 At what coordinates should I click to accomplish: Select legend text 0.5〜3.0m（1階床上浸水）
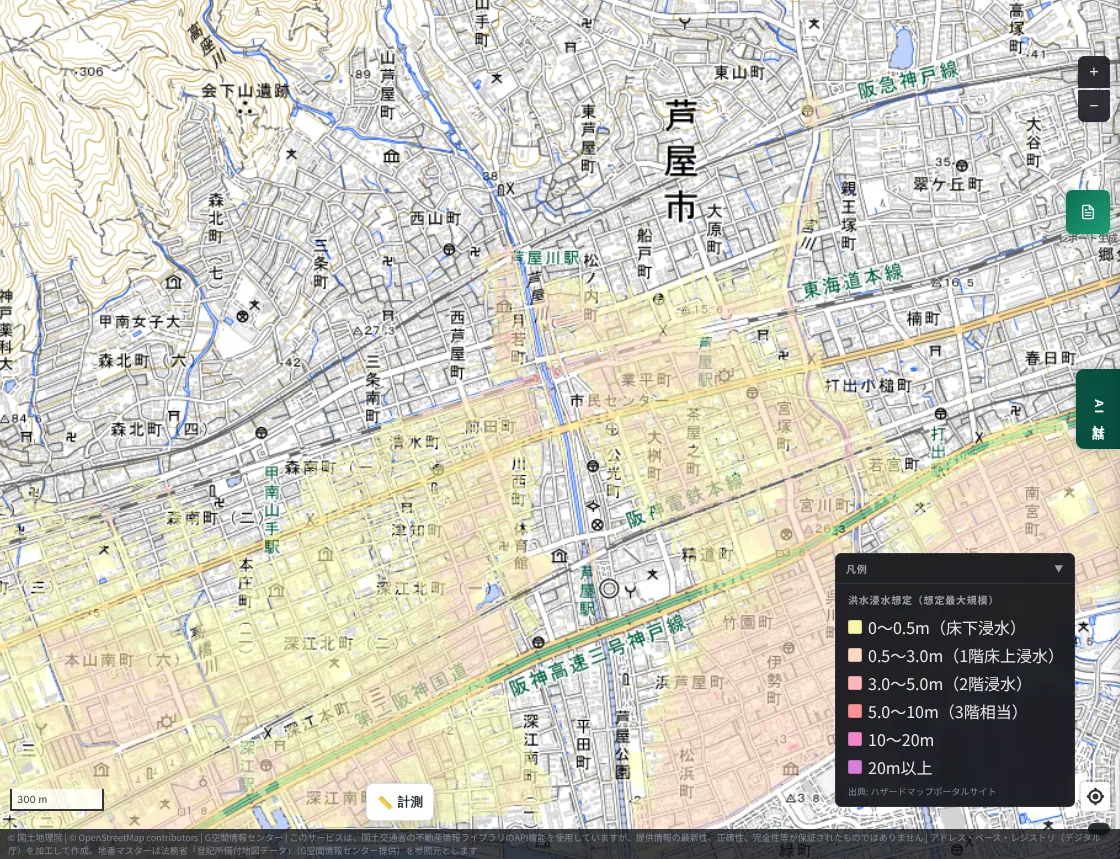962,656
